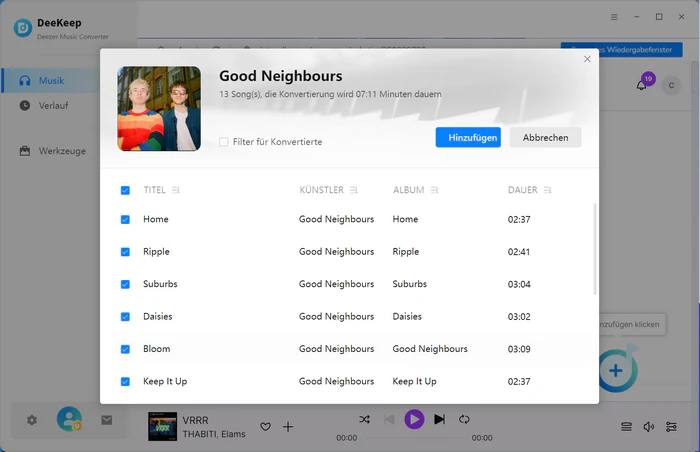
Task: Open the playback queue list icon
Action: (x=626, y=427)
